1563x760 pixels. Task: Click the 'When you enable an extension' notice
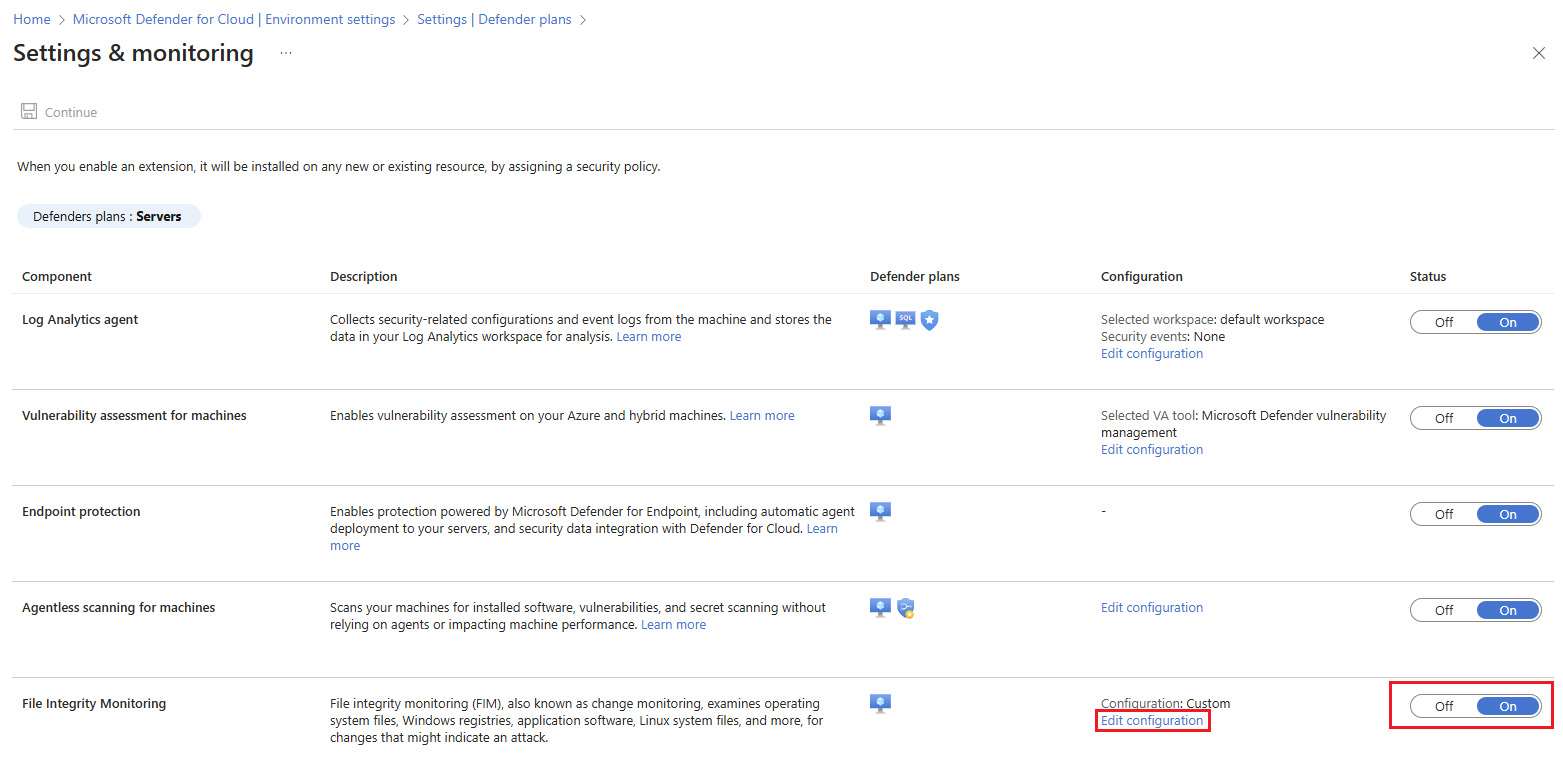338,167
